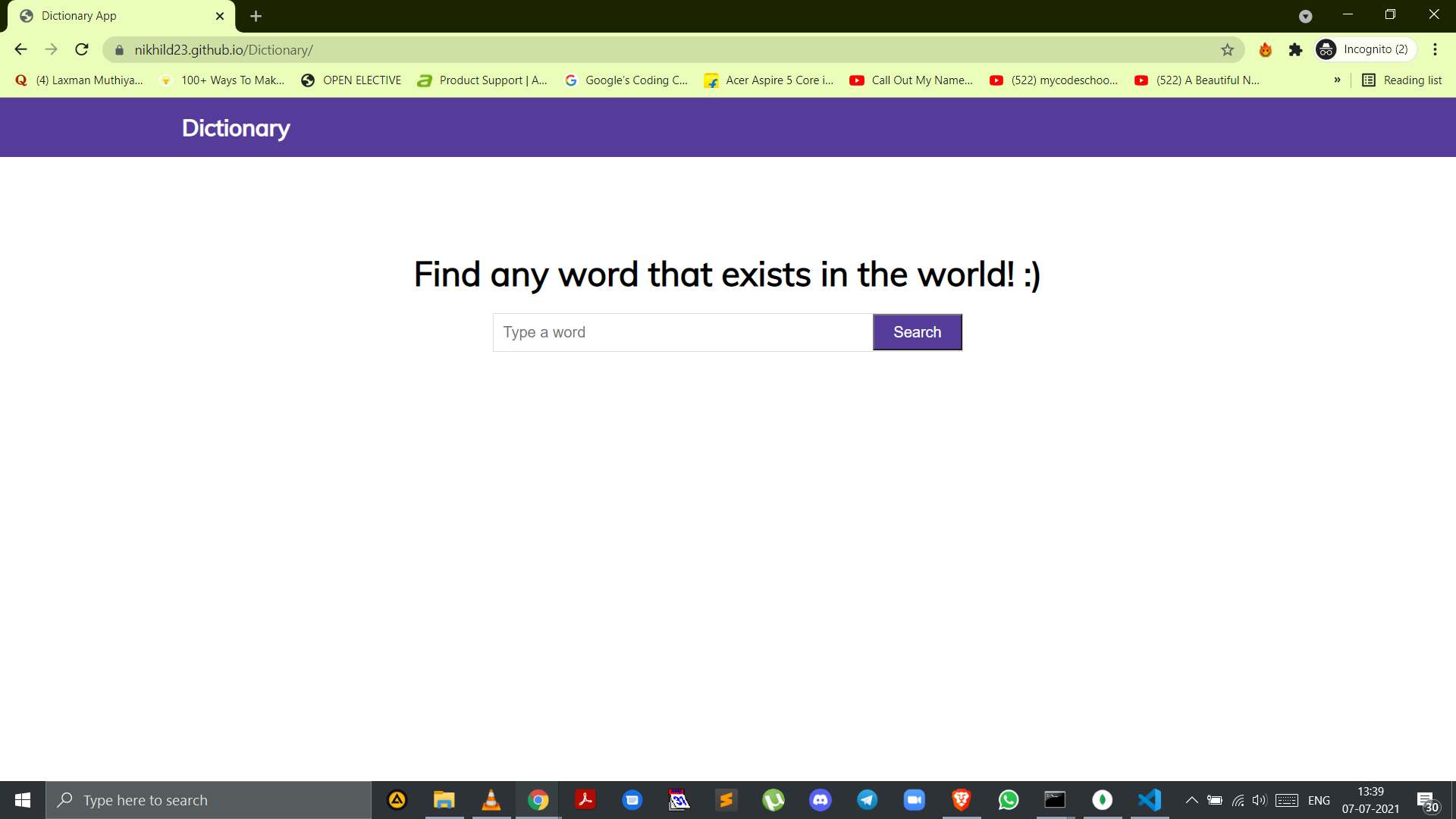Open the Extensions puzzle piece menu

tap(1295, 50)
